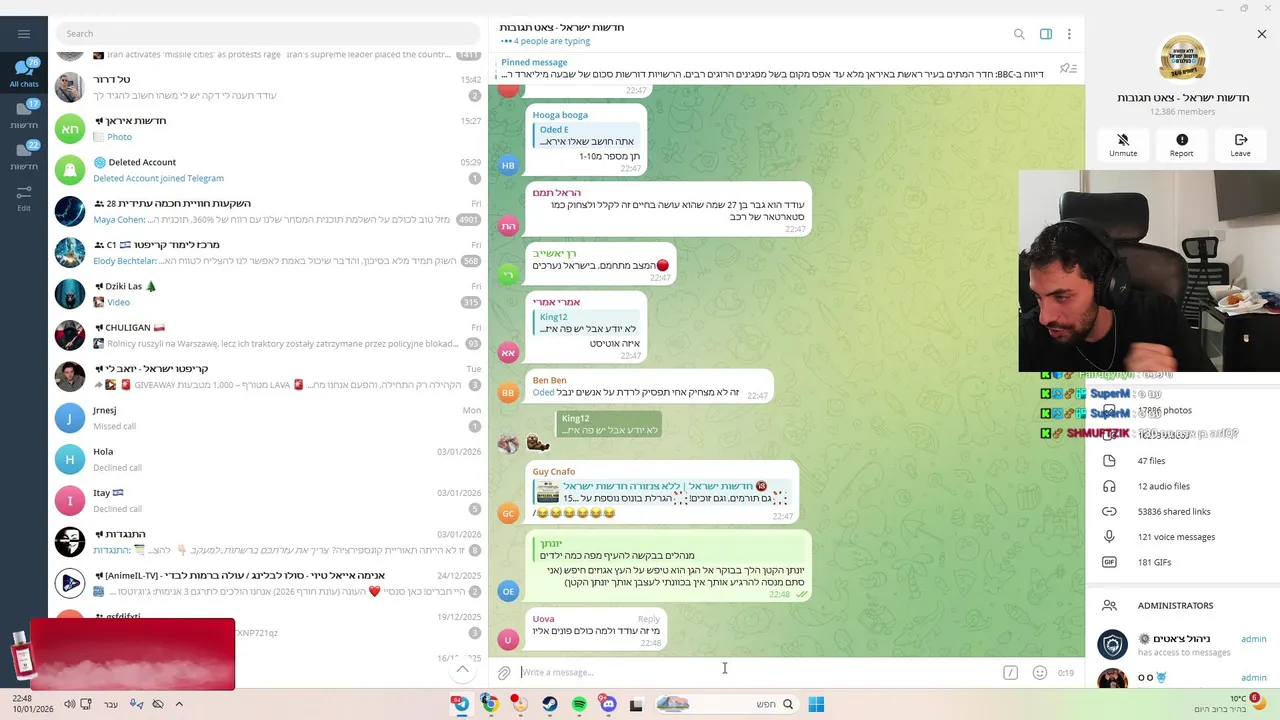The width and height of the screenshot is (1280, 720).
Task: Open the 53836 shared links row
Action: [x=1183, y=511]
